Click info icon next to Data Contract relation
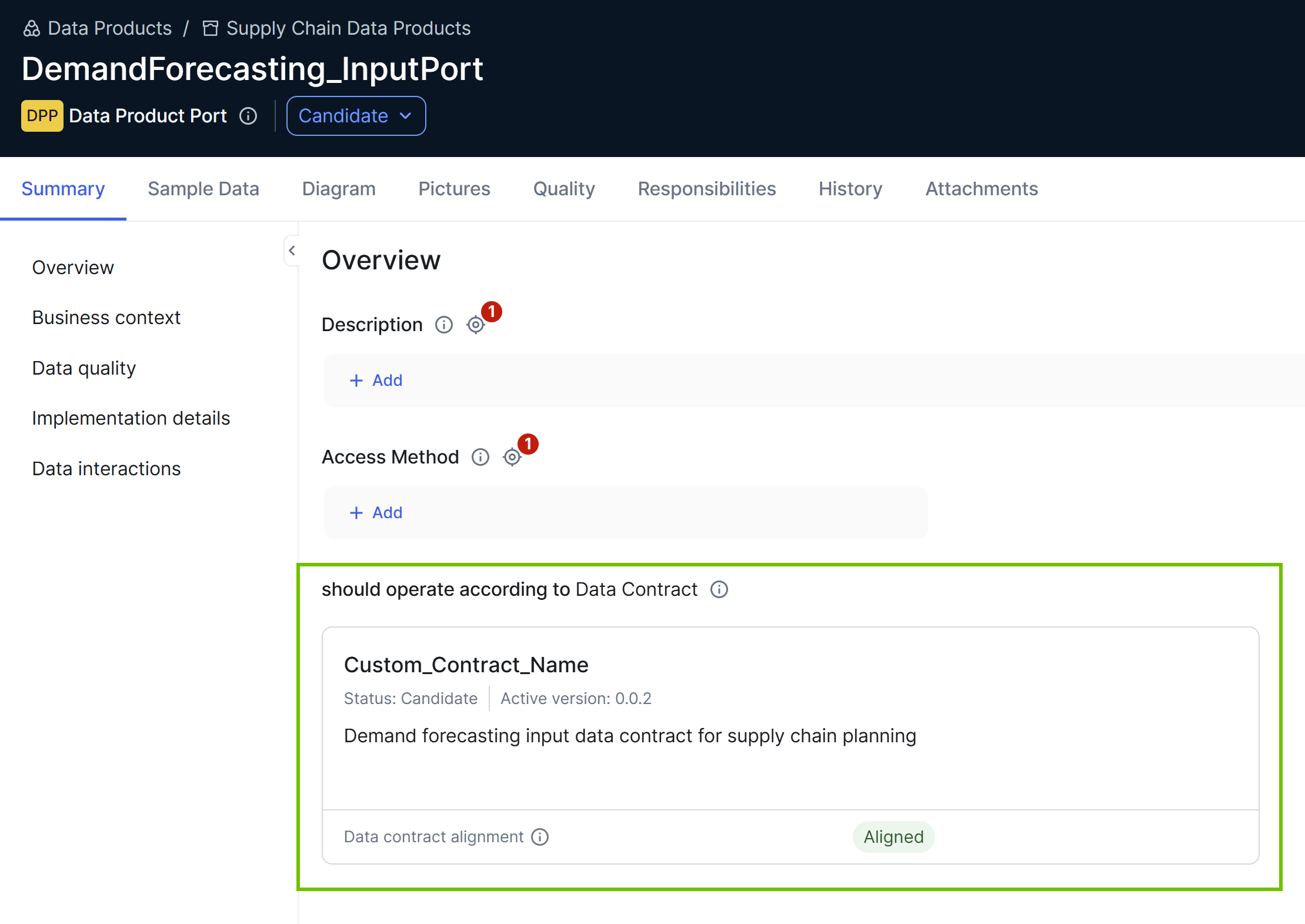Image resolution: width=1305 pixels, height=924 pixels. 719,589
